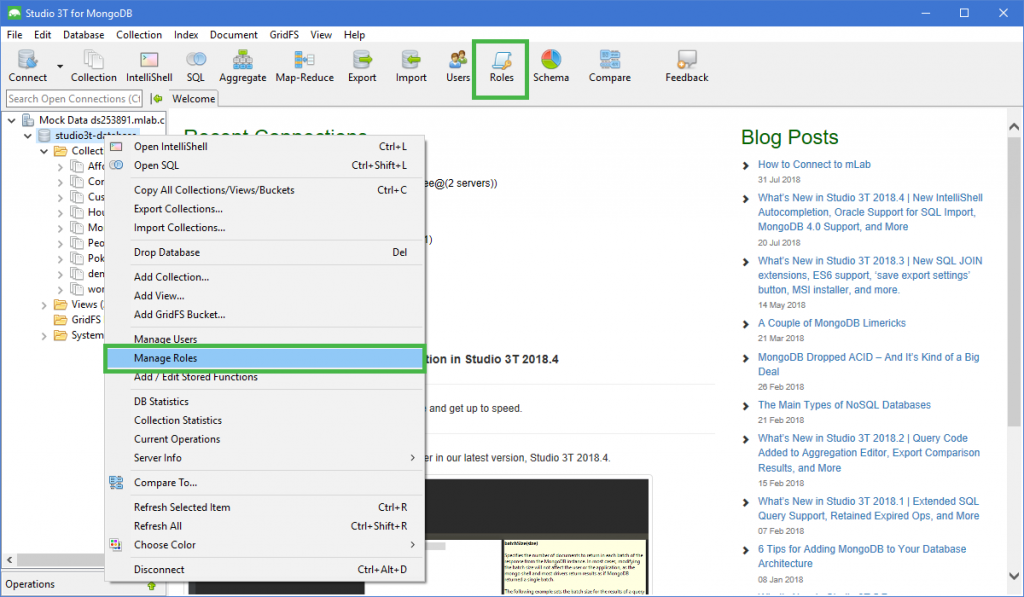Click the Compare toolbar icon

point(609,67)
